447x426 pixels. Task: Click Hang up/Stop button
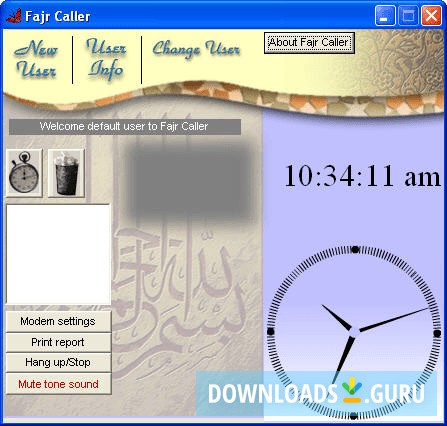click(58, 363)
